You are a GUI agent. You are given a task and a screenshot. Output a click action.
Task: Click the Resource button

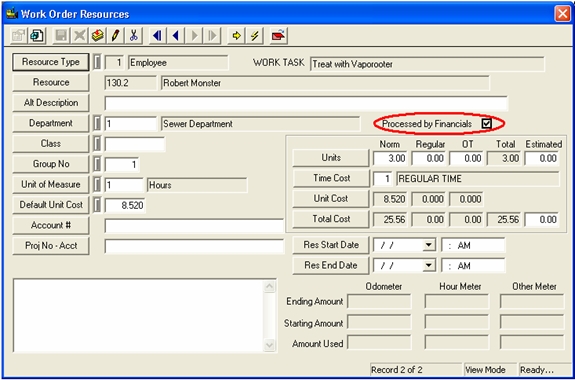51,83
